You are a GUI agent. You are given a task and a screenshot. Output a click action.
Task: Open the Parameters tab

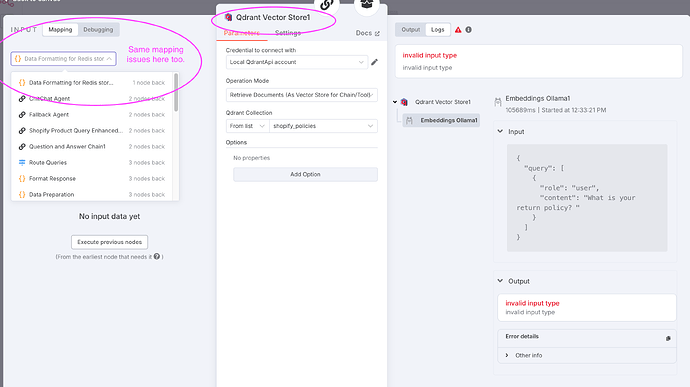pyautogui.click(x=242, y=33)
